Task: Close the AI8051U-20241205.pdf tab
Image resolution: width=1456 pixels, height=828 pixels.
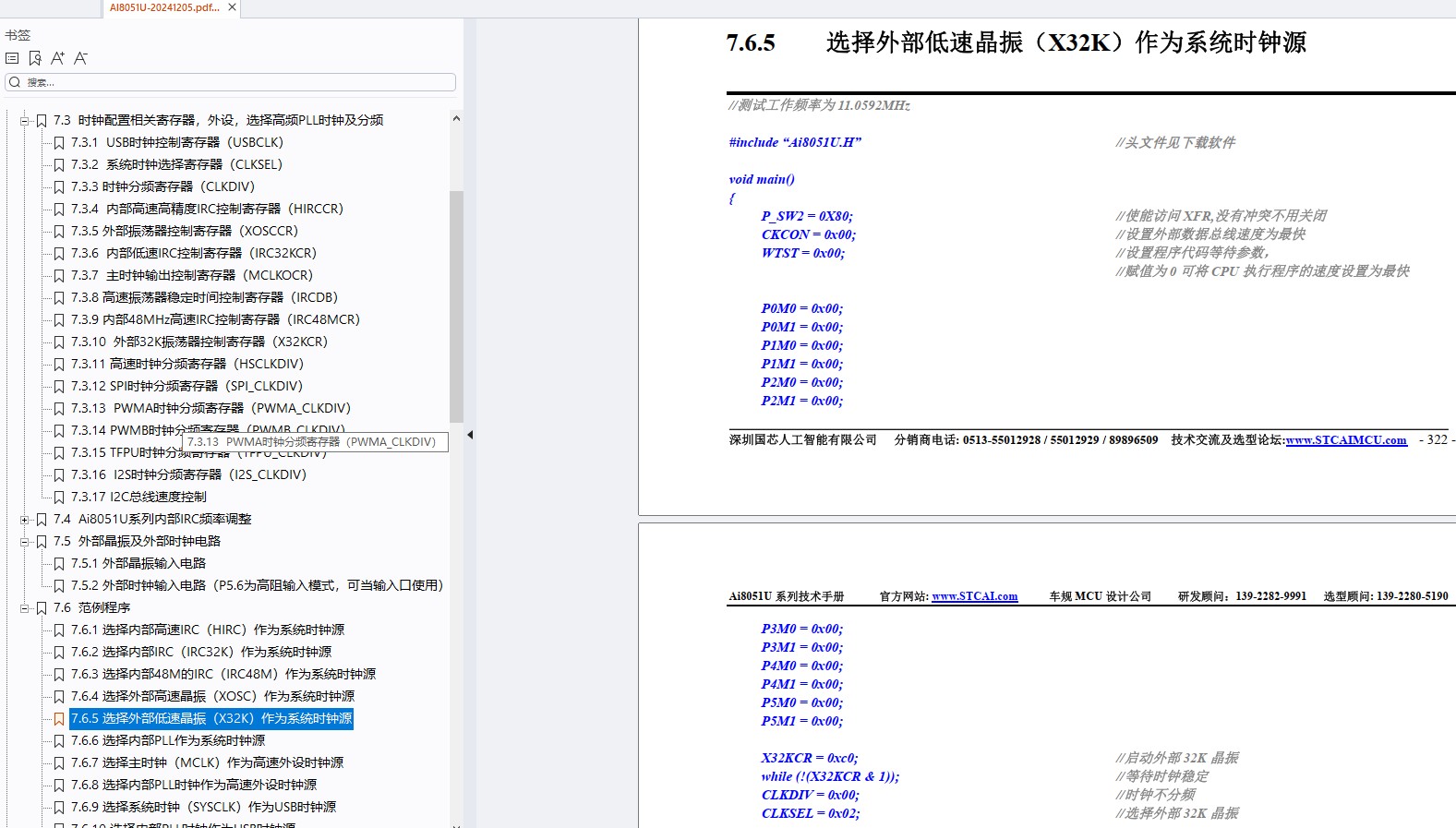Action: tap(232, 7)
